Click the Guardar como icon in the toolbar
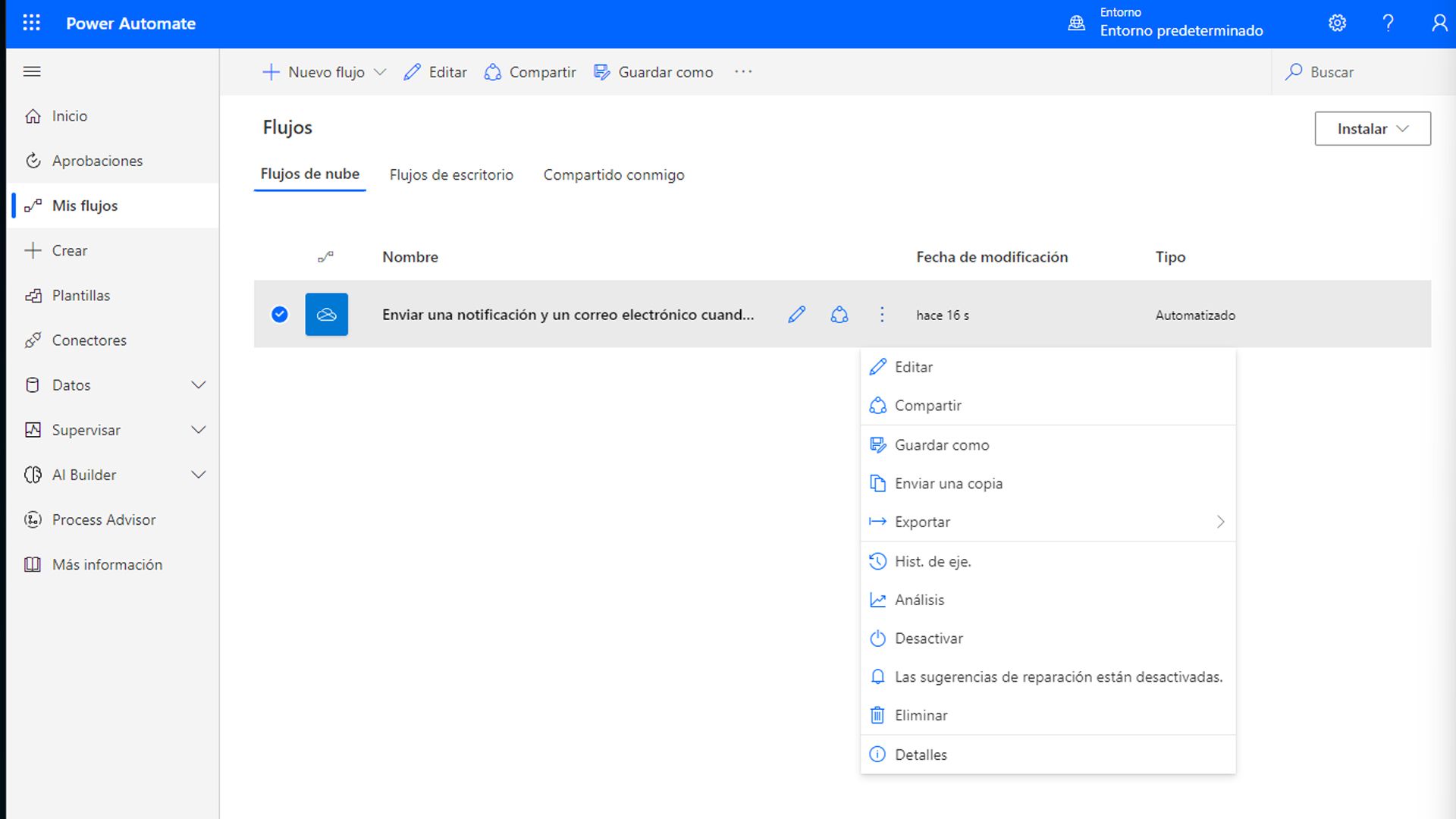This screenshot has height=819, width=1456. pos(603,71)
